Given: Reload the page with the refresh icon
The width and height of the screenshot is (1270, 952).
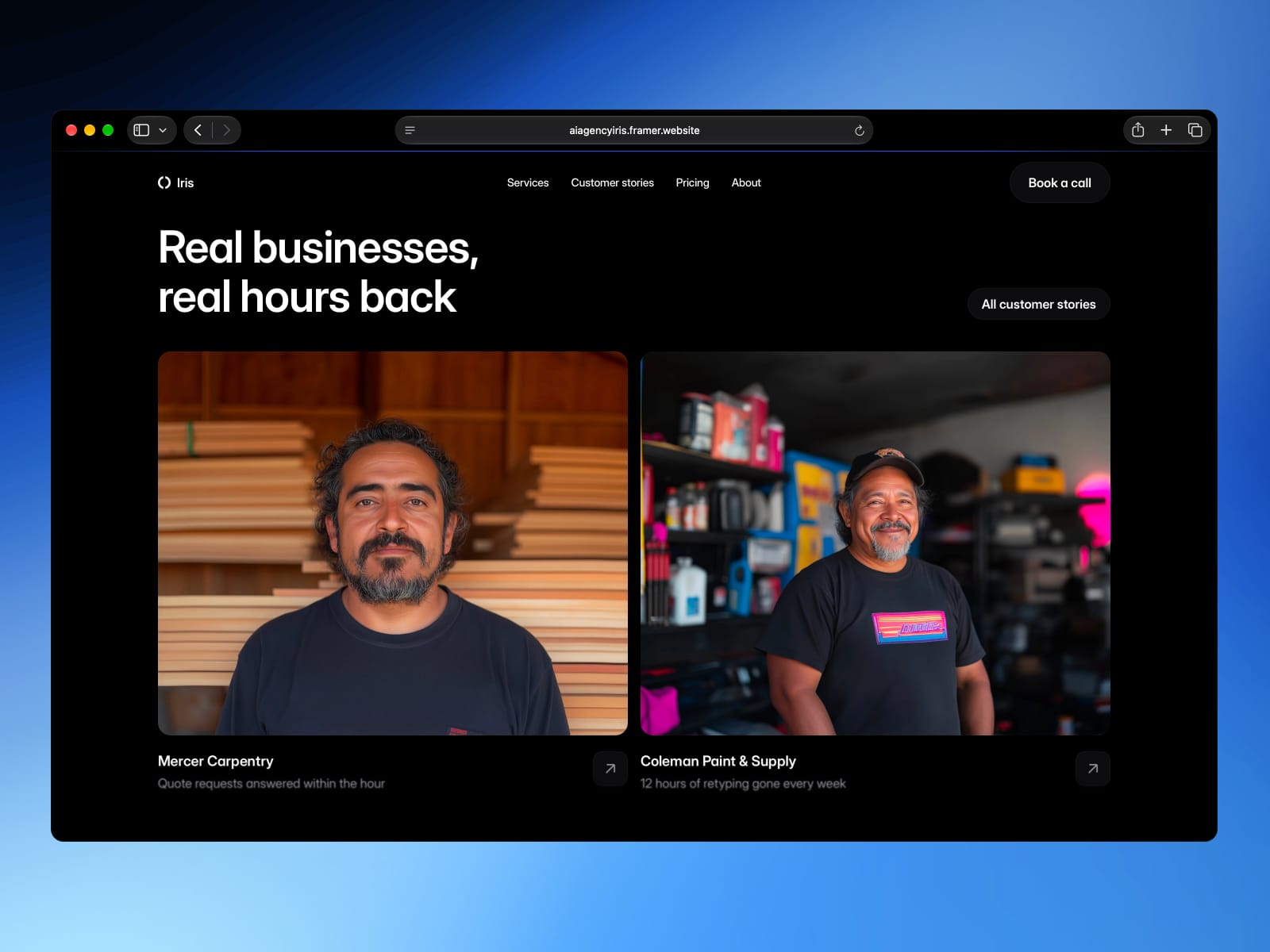Looking at the screenshot, I should (859, 130).
